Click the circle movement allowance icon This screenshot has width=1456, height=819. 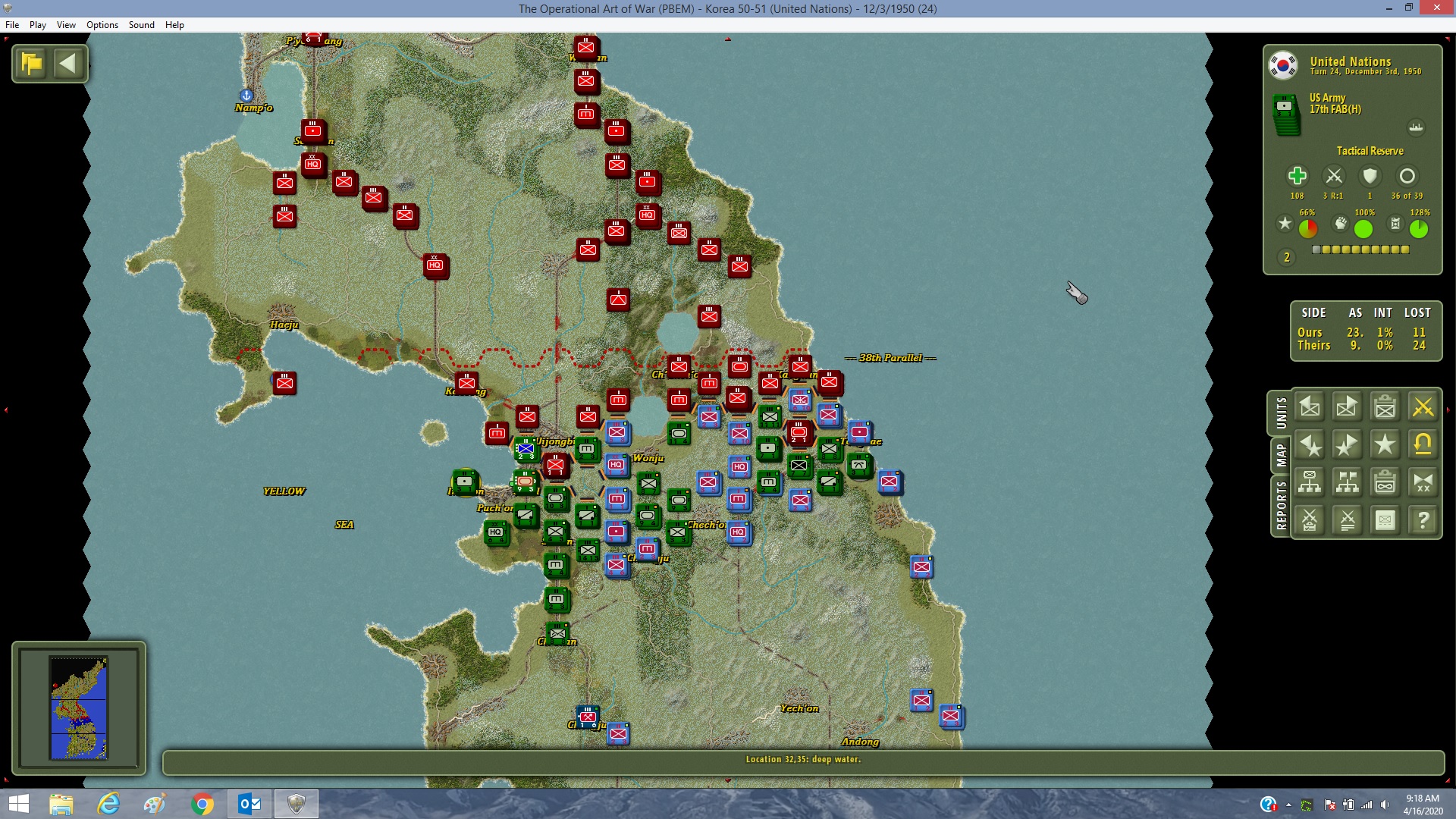[1407, 176]
